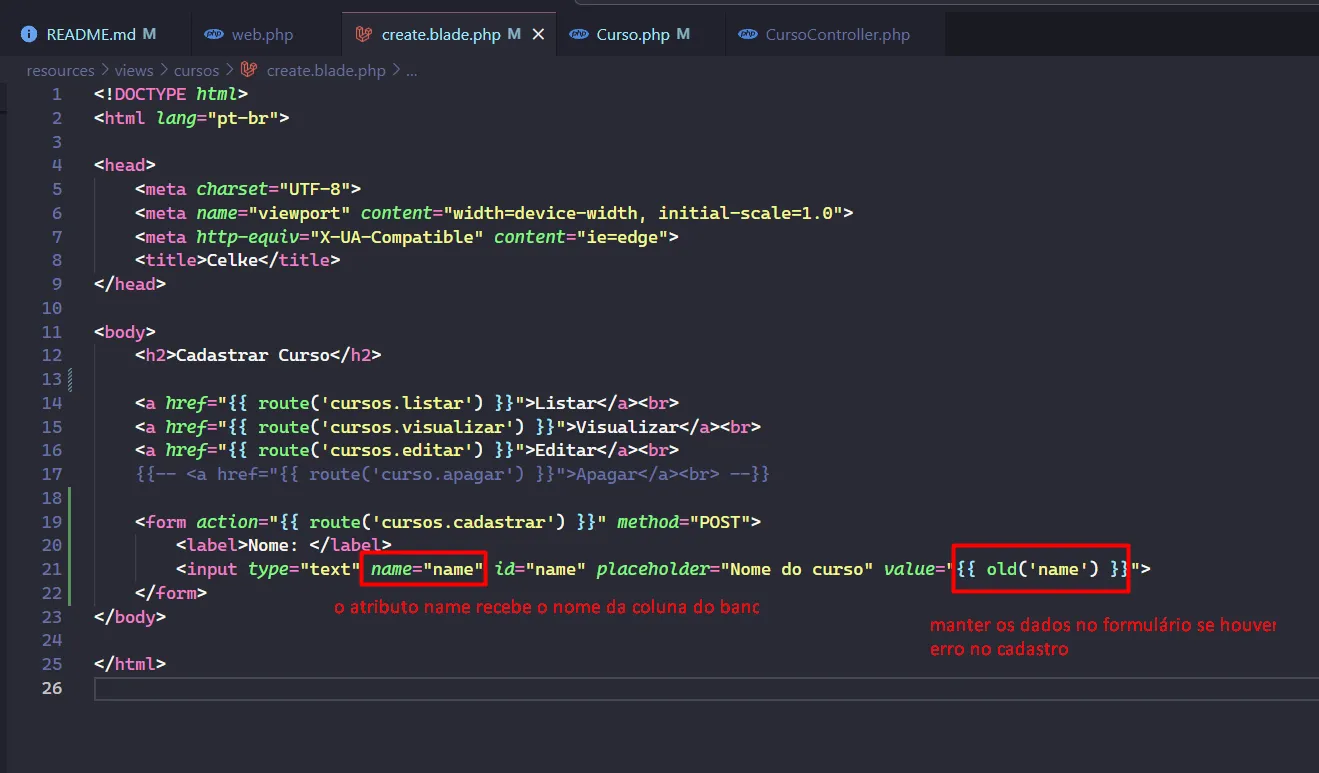Select line 21 by its line number

click(x=52, y=569)
